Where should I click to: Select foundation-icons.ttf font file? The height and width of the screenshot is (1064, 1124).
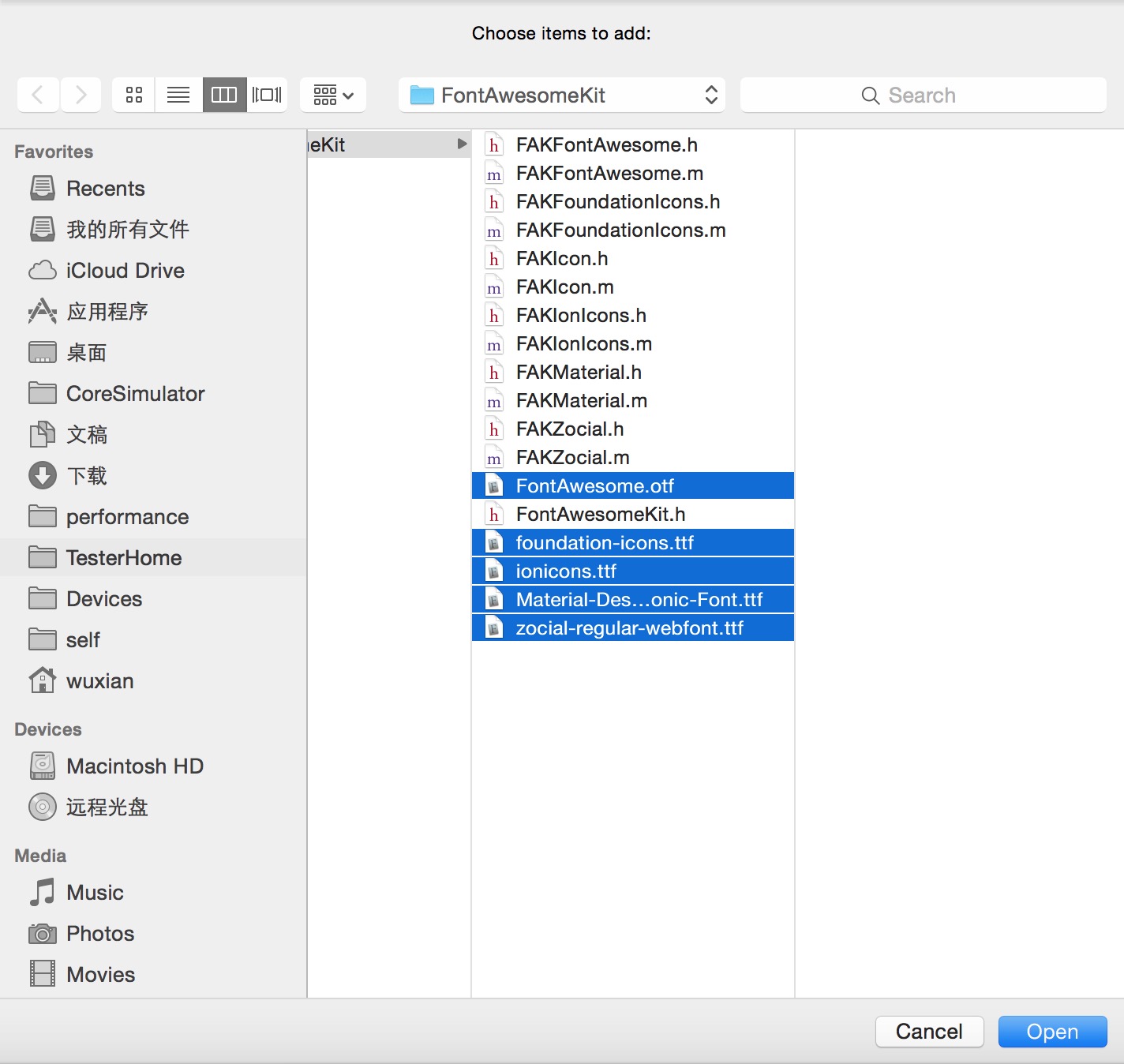[633, 543]
